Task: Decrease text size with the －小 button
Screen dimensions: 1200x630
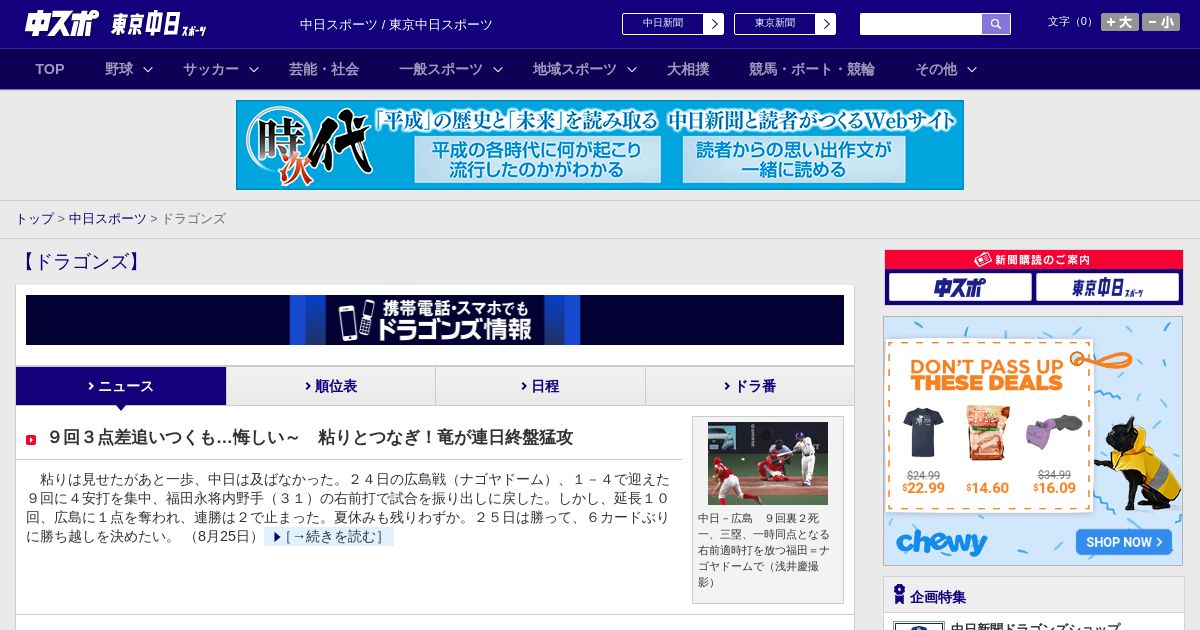Action: 1161,22
